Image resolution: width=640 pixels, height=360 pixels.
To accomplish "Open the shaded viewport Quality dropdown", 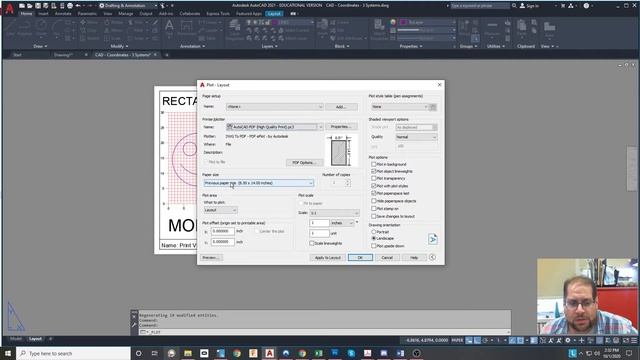I will [416, 137].
